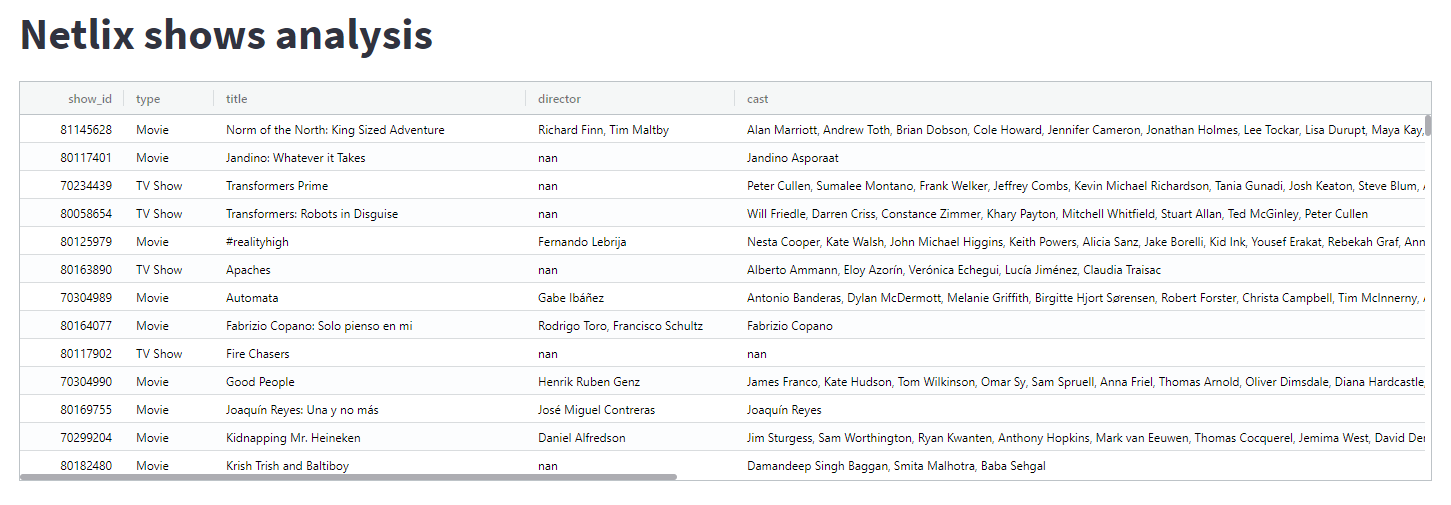Select show_id cell 80163890

[72, 270]
